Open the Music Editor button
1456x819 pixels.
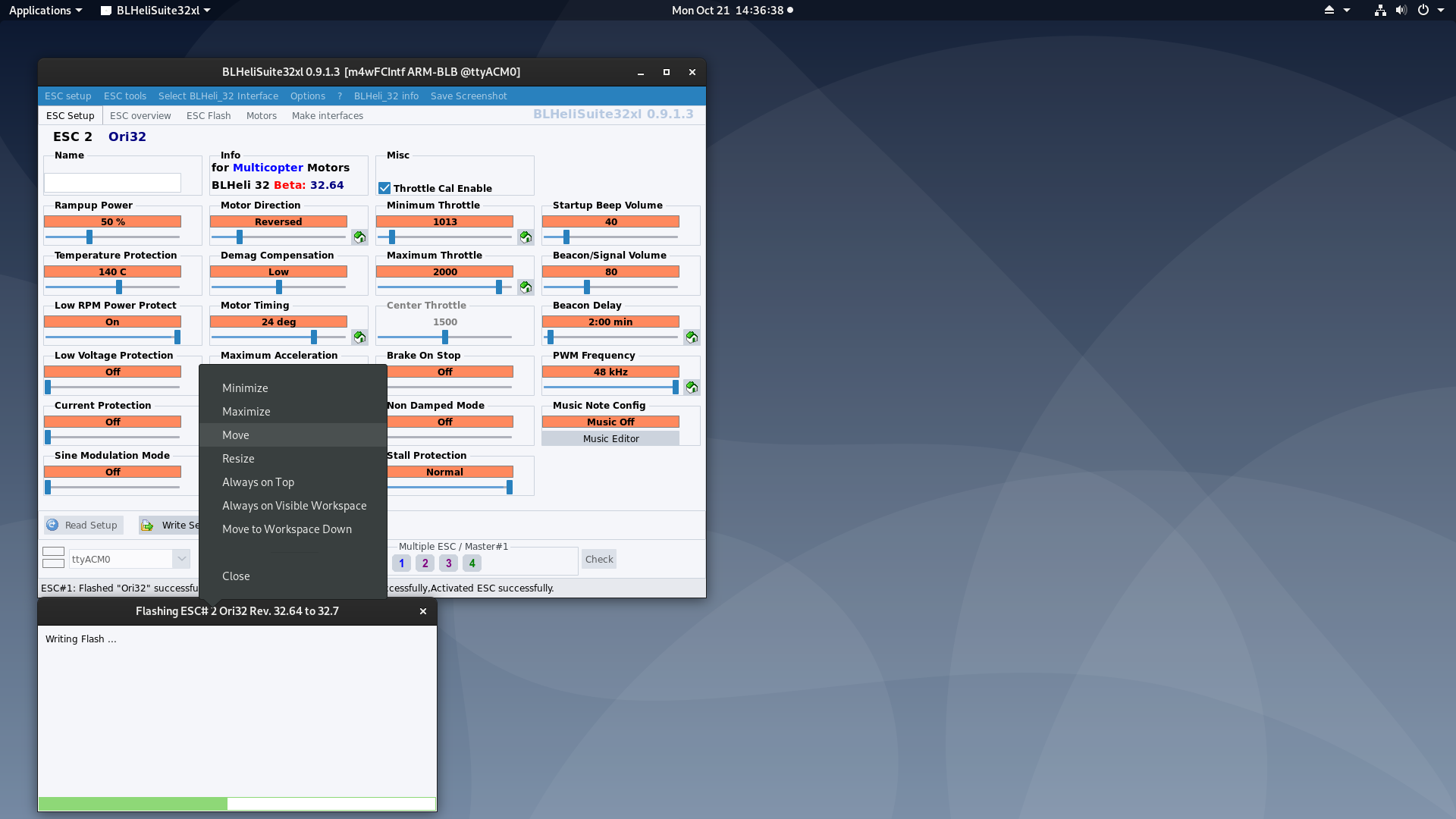point(610,438)
